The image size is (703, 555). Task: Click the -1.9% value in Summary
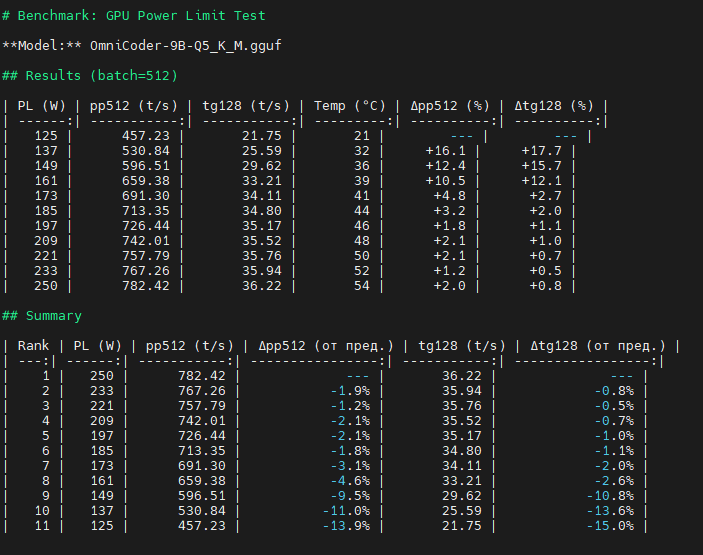[351, 391]
